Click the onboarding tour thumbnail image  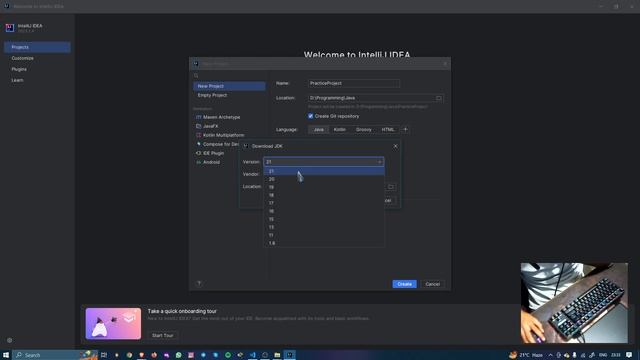point(113,324)
